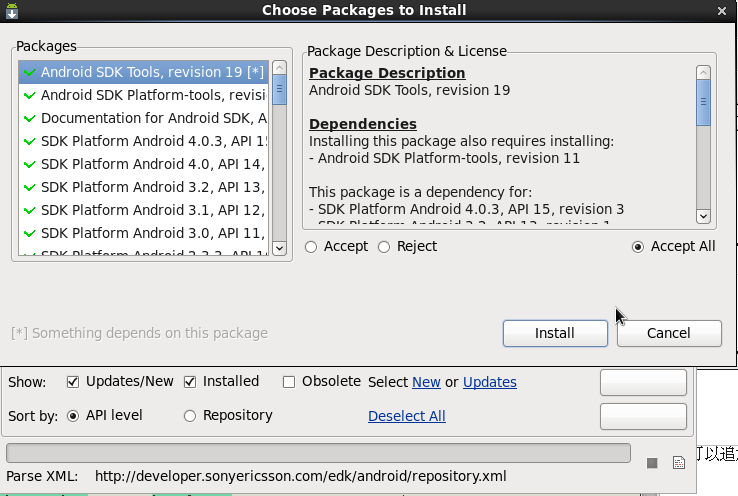Click the stop icon beside the progress bar
This screenshot has height=496, width=738.
pos(652,463)
